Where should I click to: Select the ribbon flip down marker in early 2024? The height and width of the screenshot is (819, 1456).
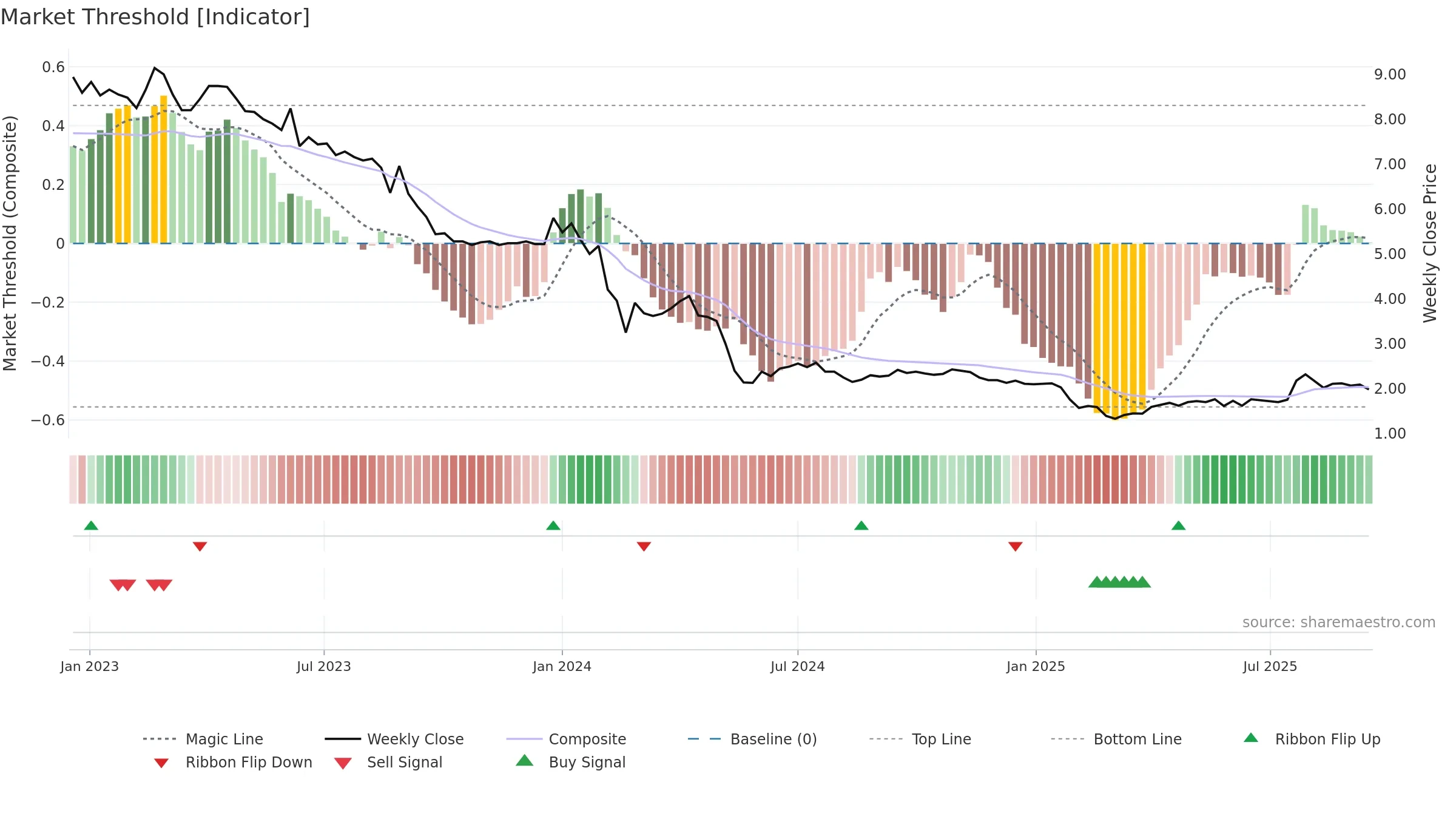[644, 547]
